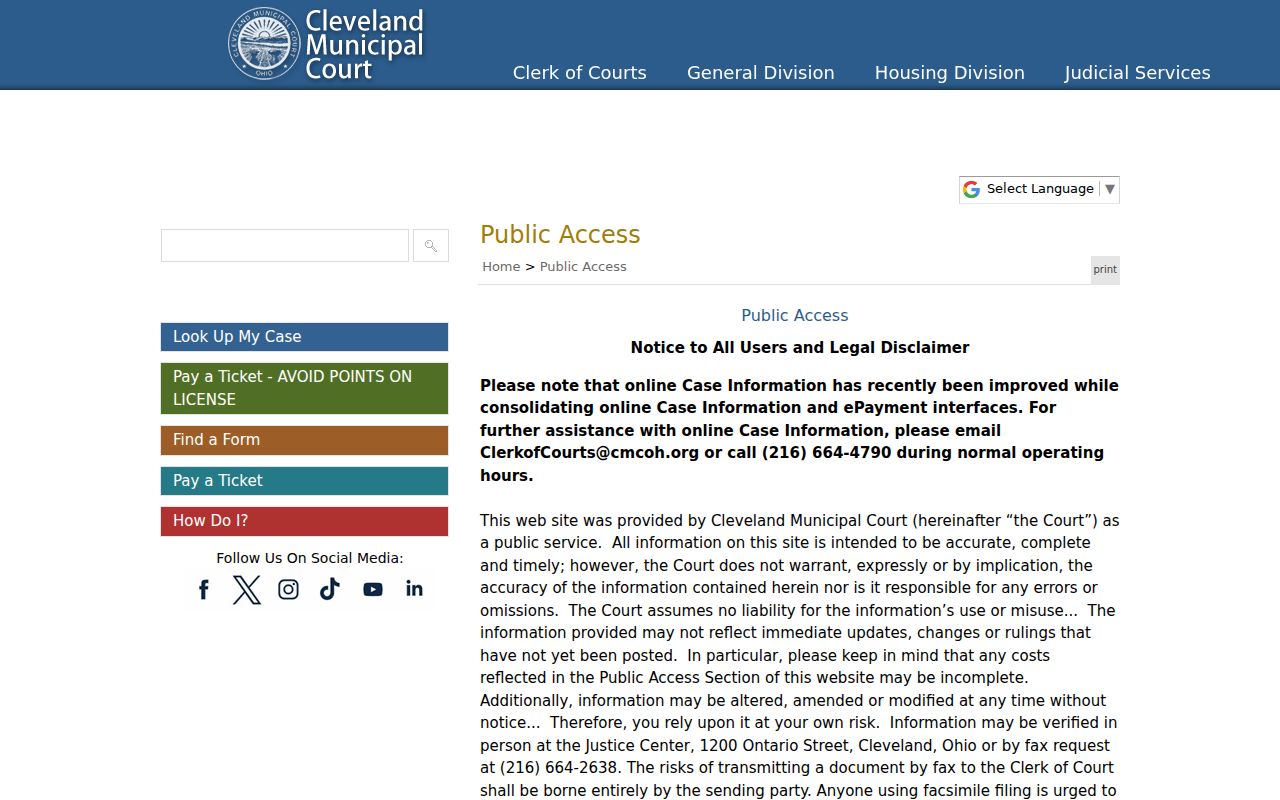
Task: Click the search magnifier button
Action: click(x=431, y=246)
